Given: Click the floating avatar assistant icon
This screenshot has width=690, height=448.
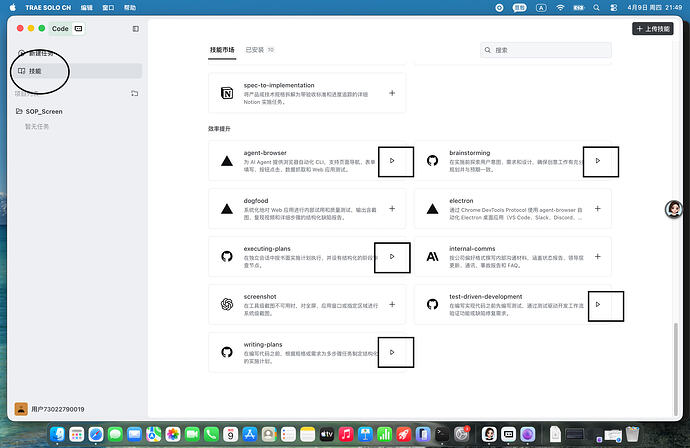Looking at the screenshot, I should pos(674,209).
